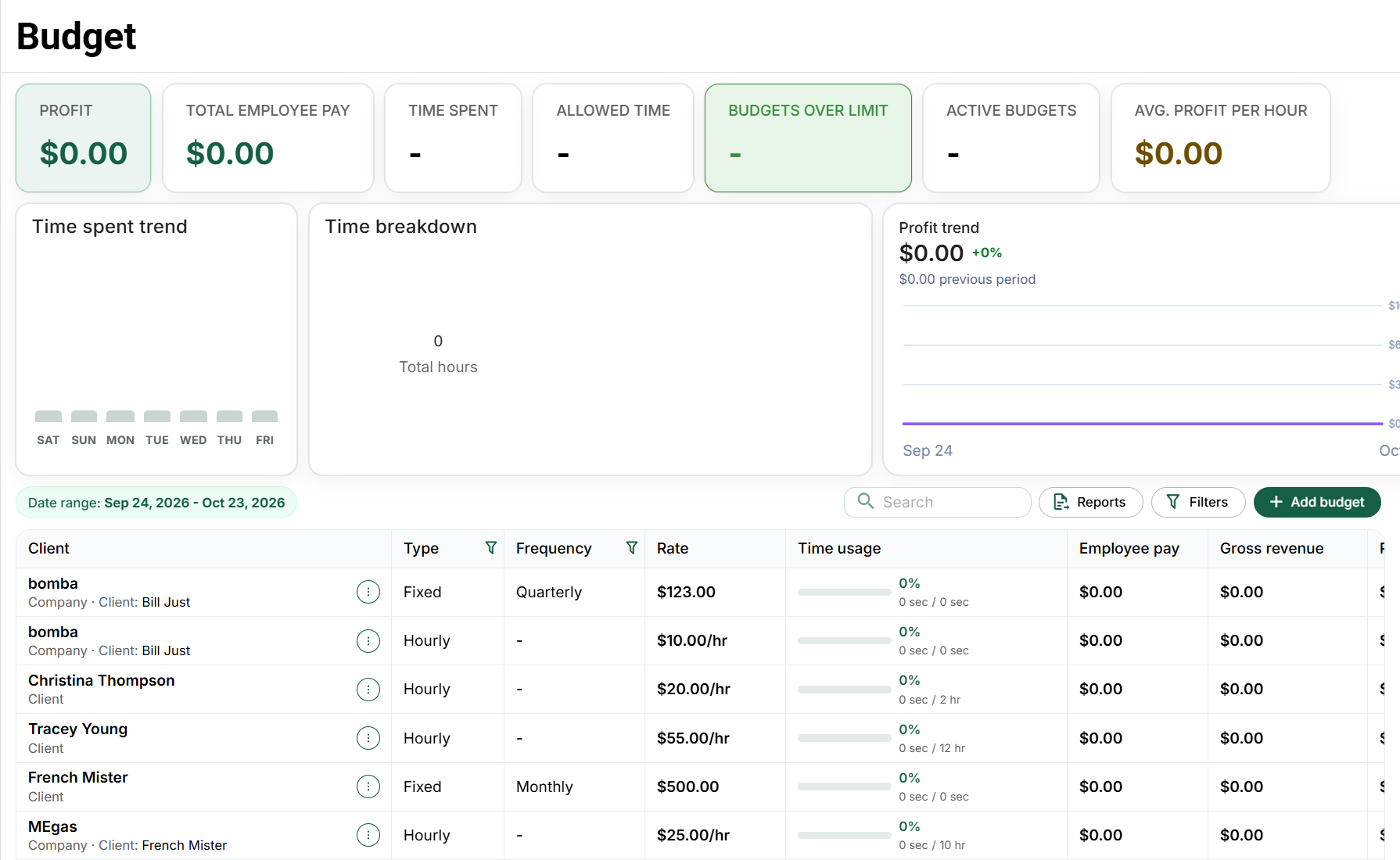
Task: Open options menu for Tracey Young
Action: (368, 738)
